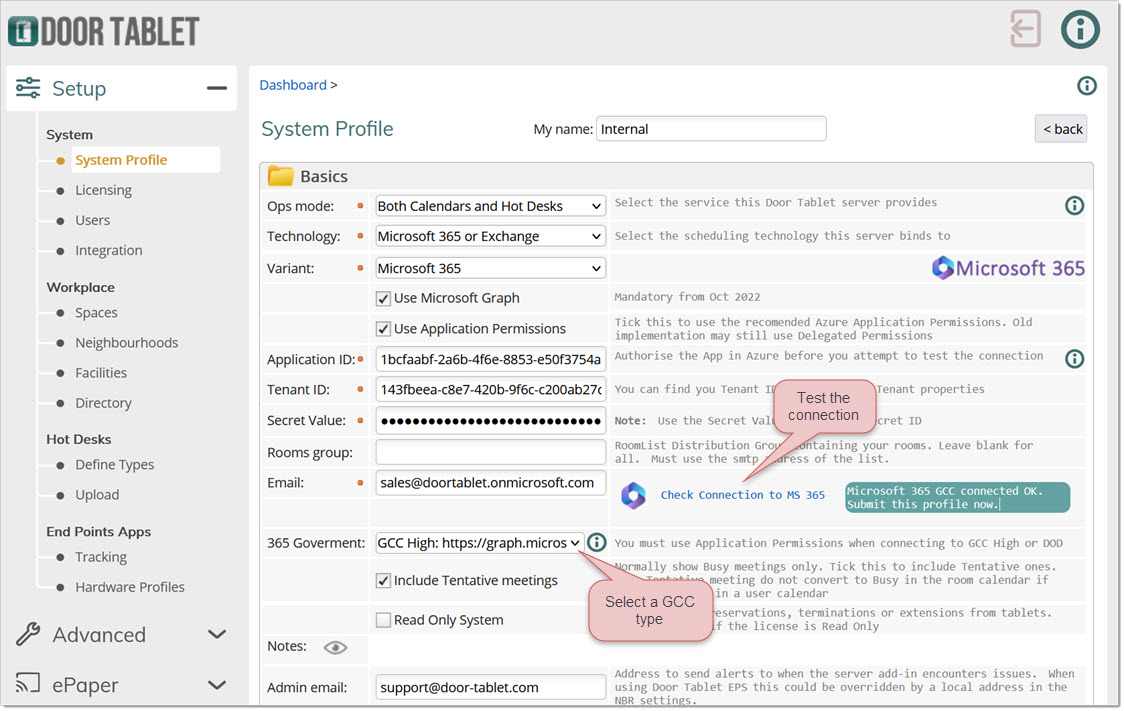Toggle Include Tentative meetings checkbox

coord(384,581)
